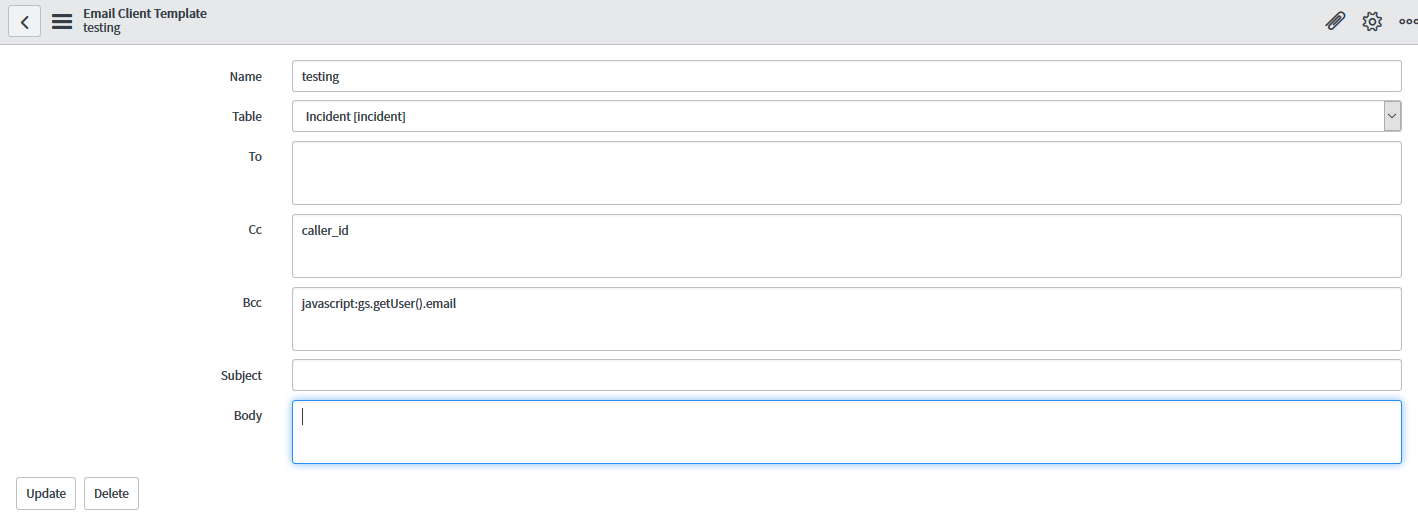Click the Table field label
The height and width of the screenshot is (524, 1418).
[x=247, y=116]
